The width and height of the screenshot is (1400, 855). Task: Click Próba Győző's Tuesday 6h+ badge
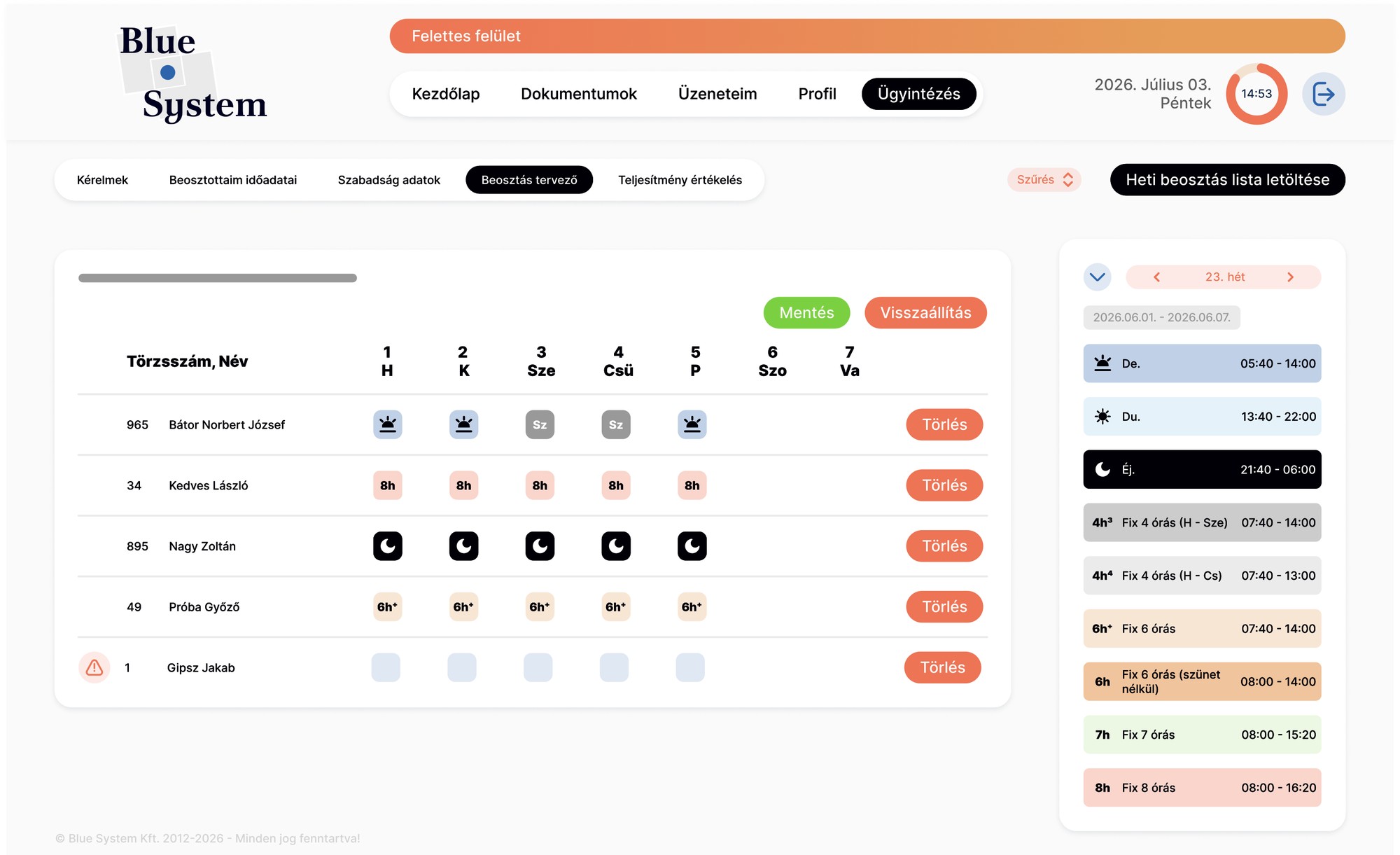[x=463, y=606]
